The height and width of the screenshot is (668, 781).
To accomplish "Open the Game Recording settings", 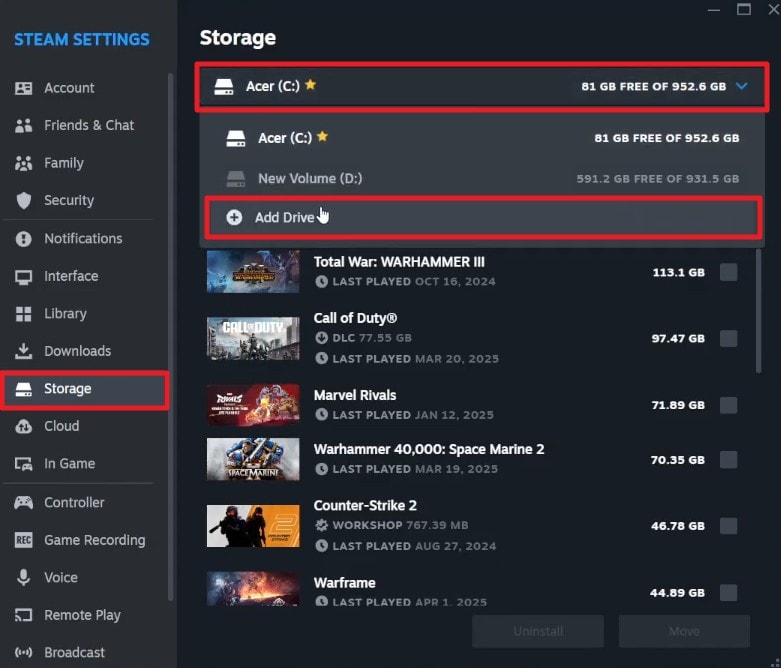I will [84, 540].
